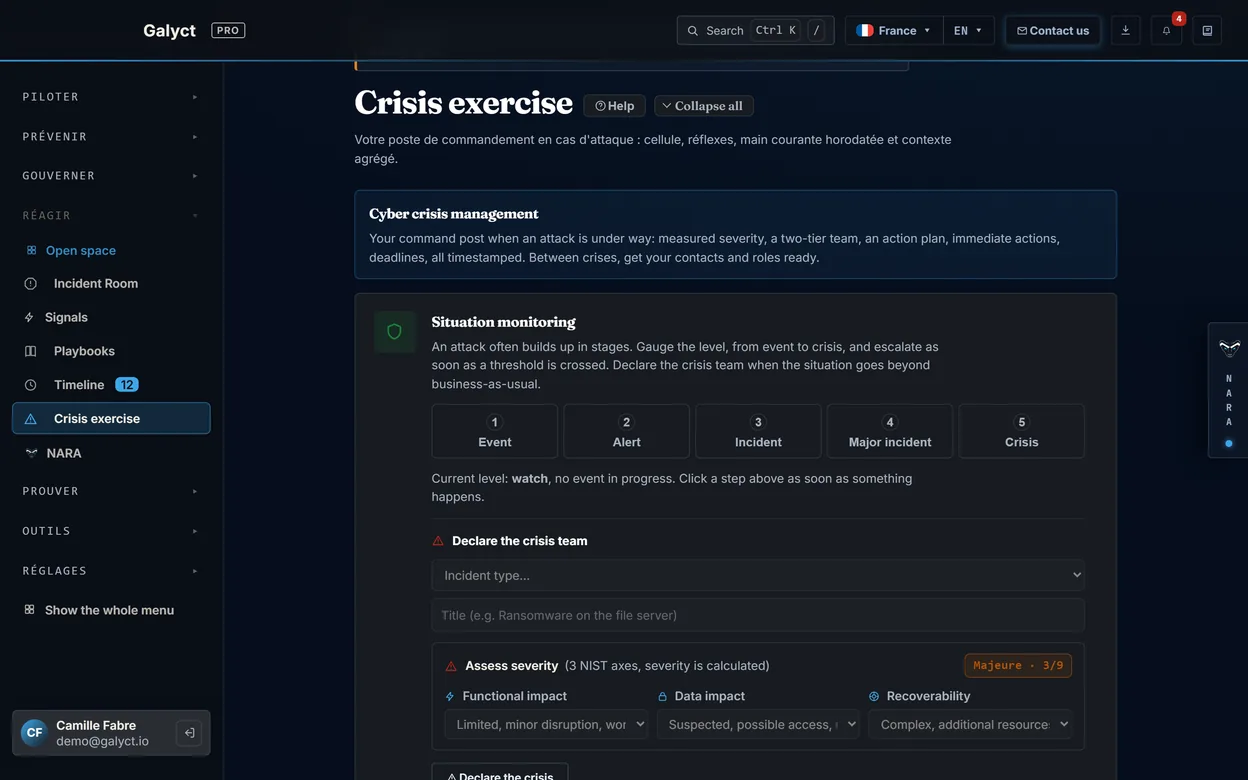Viewport: 1248px width, 780px height.
Task: Expand the PRÉVENIR menu section
Action: click(x=111, y=136)
